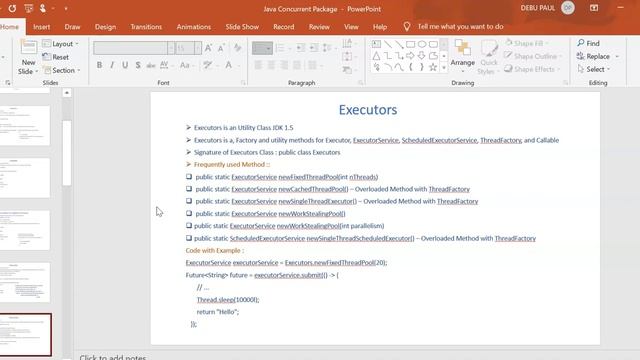Open the Section dropdown
This screenshot has height=360, width=640.
click(x=62, y=70)
